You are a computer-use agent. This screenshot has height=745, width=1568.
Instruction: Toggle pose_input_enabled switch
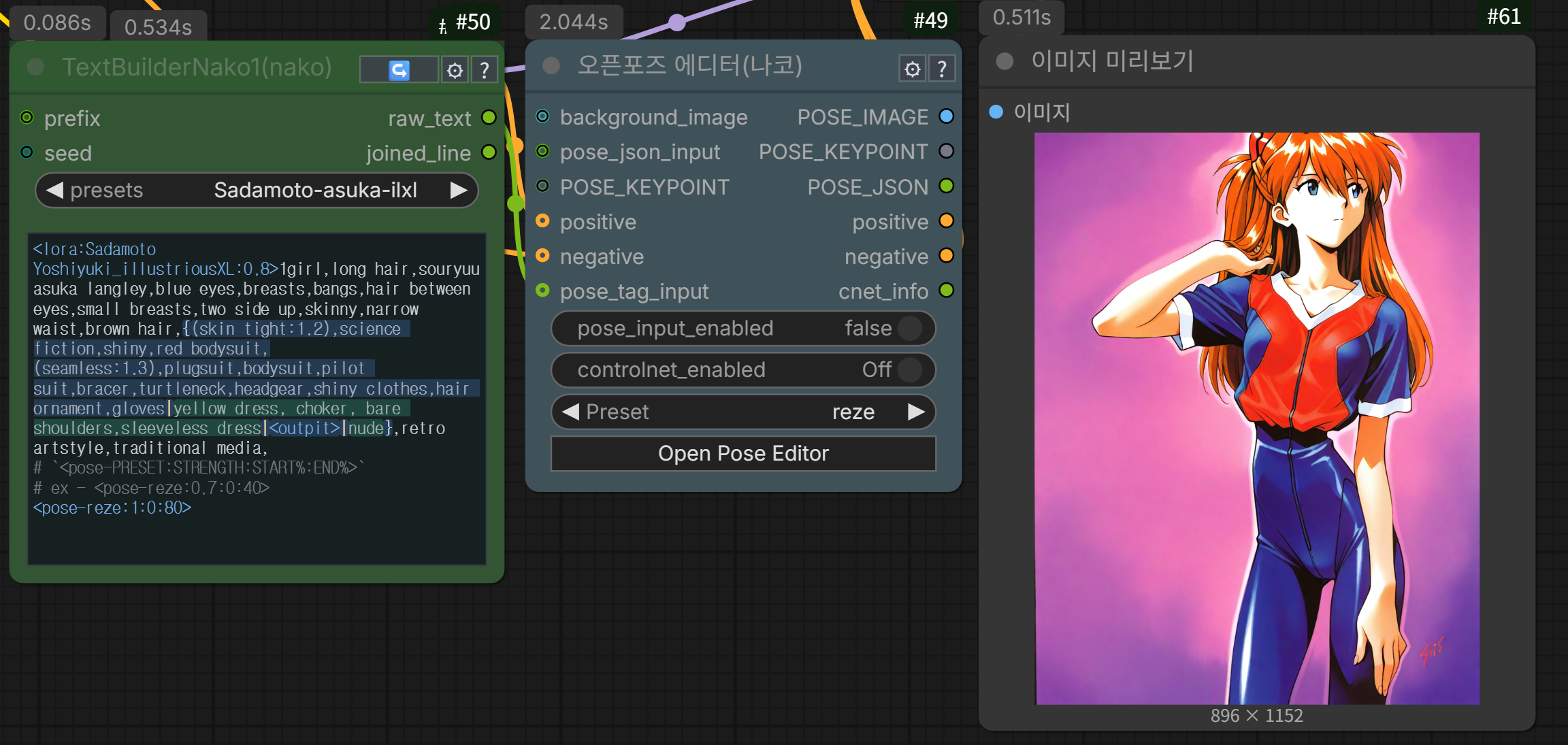point(909,329)
